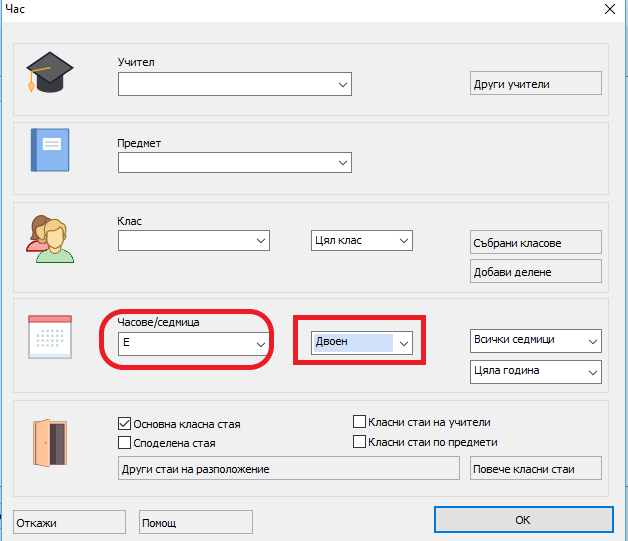Confirm with the OK button
Screen dimensions: 628x541
coord(522,520)
